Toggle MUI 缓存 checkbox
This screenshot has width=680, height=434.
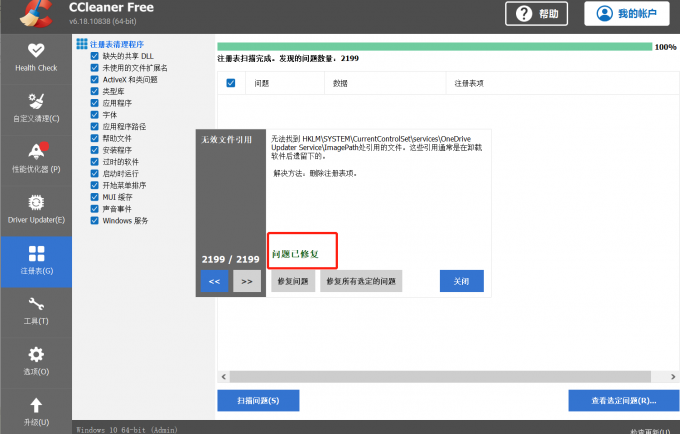click(x=94, y=197)
